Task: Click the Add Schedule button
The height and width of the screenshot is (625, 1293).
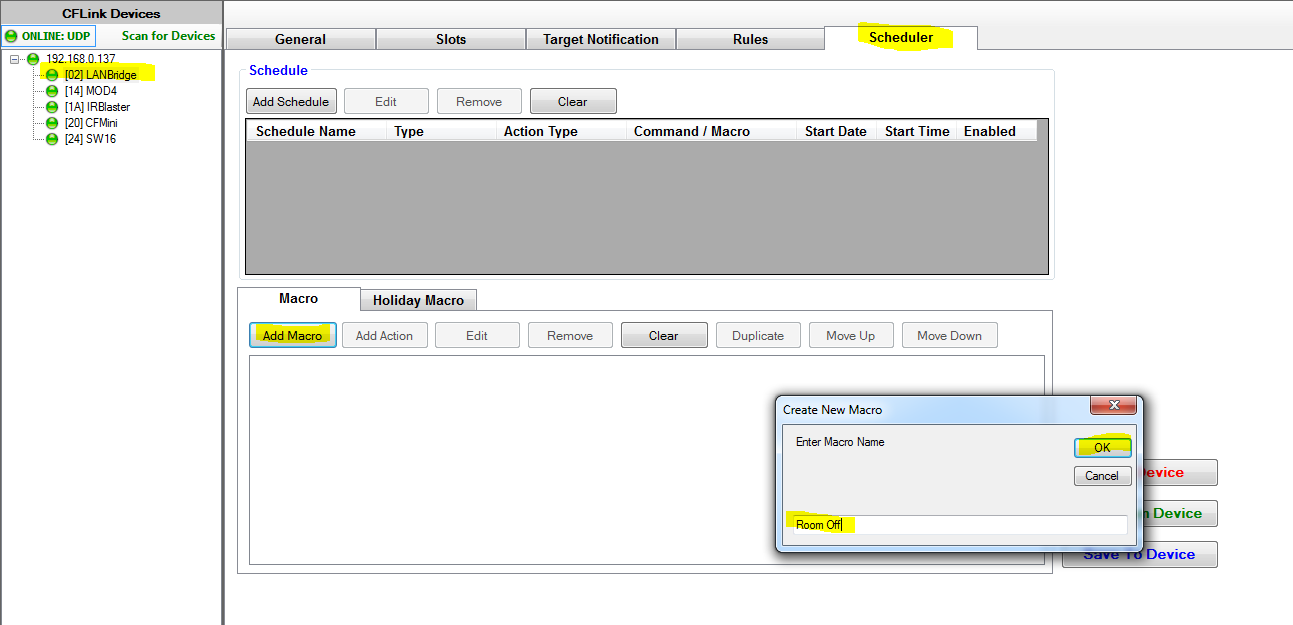Action: [290, 101]
